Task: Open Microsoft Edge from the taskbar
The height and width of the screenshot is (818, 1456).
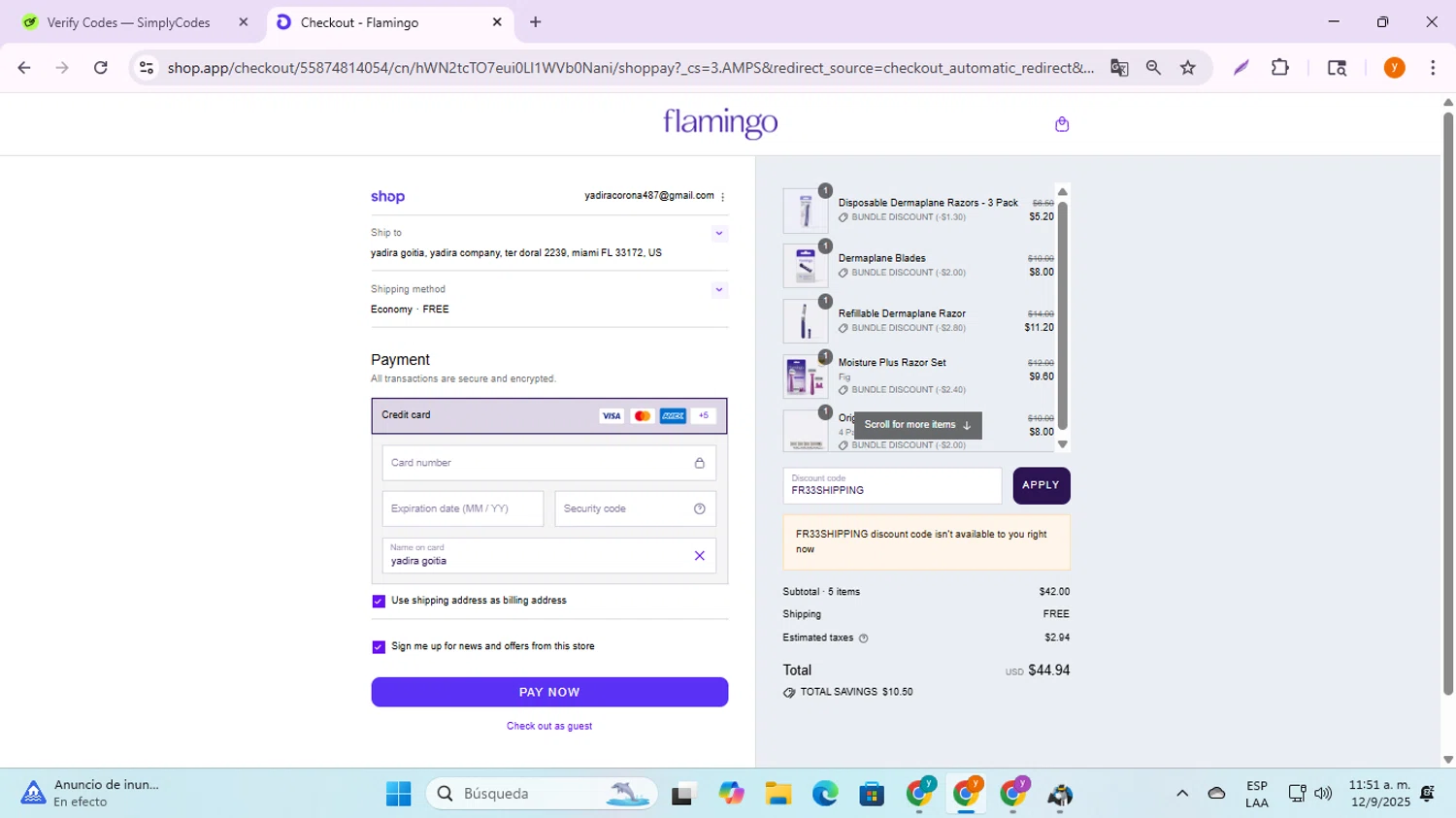Action: pyautogui.click(x=825, y=794)
